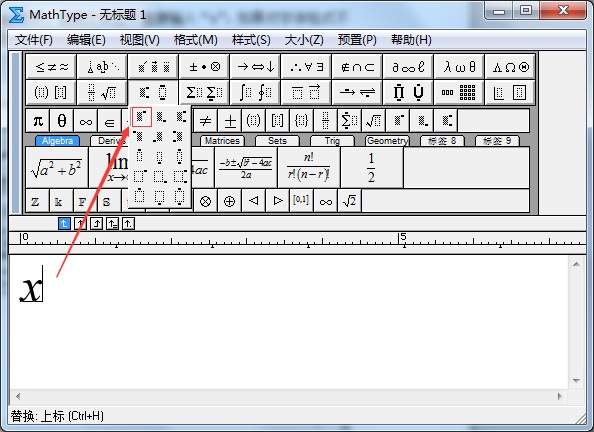Open the arrow symbols palette
Image resolution: width=594 pixels, height=432 pixels.
tap(255, 67)
